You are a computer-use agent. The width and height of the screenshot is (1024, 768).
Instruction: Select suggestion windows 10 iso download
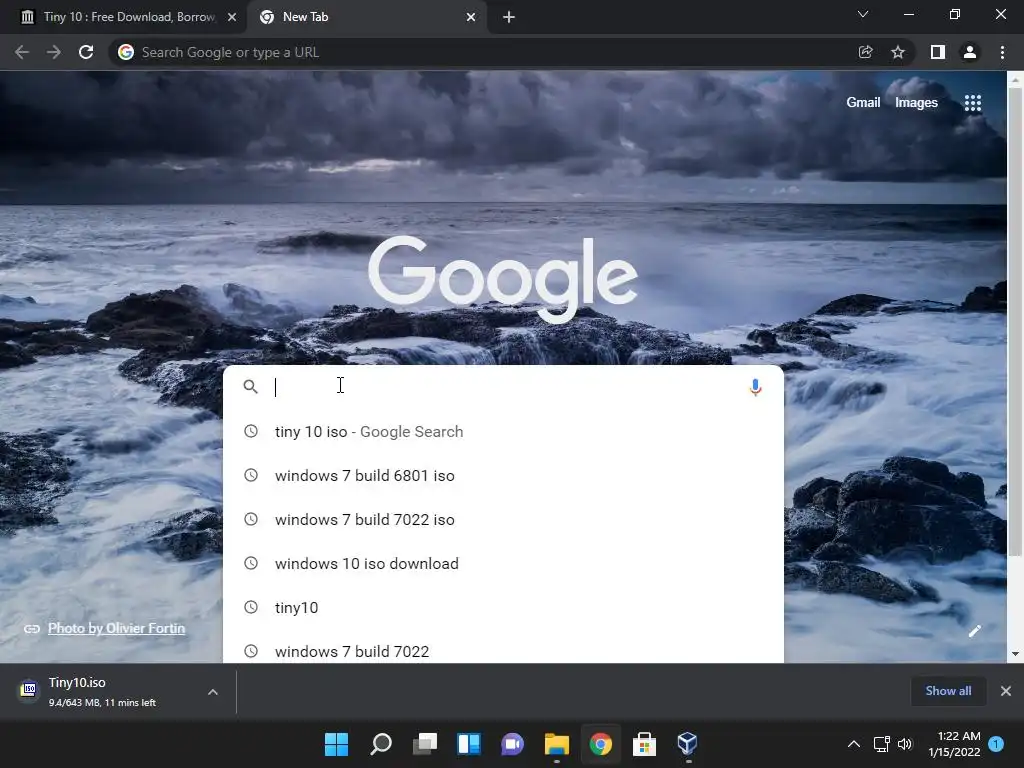pos(503,563)
